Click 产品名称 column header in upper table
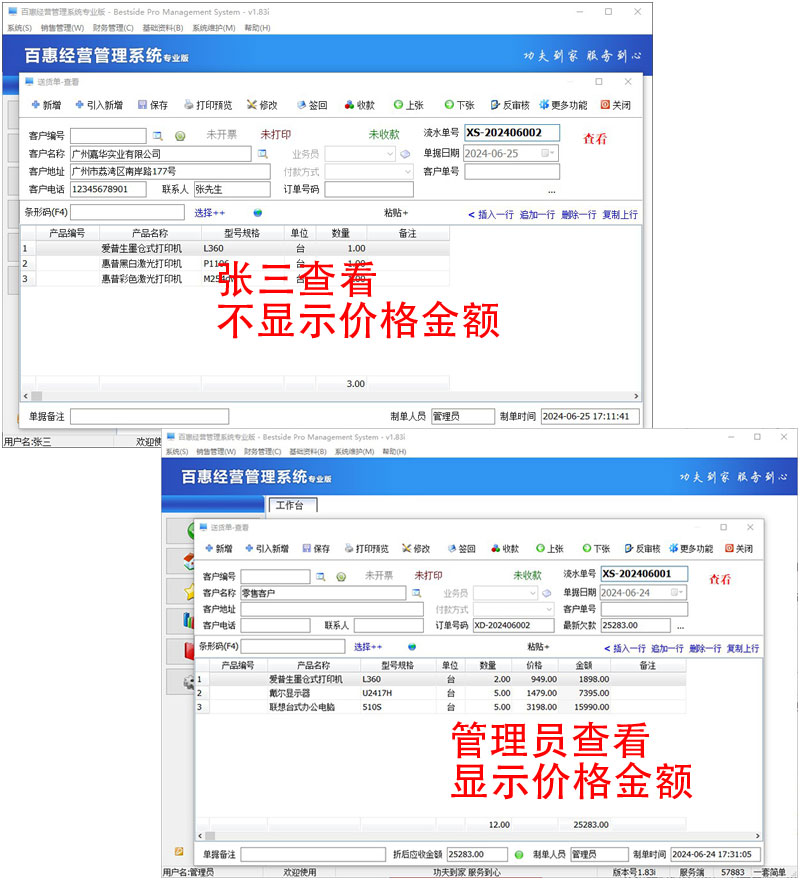This screenshot has width=800, height=880. click(150, 233)
